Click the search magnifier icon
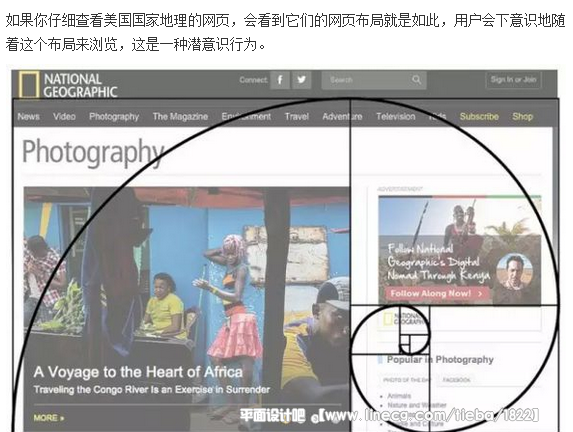This screenshot has width=573, height=432. click(416, 80)
